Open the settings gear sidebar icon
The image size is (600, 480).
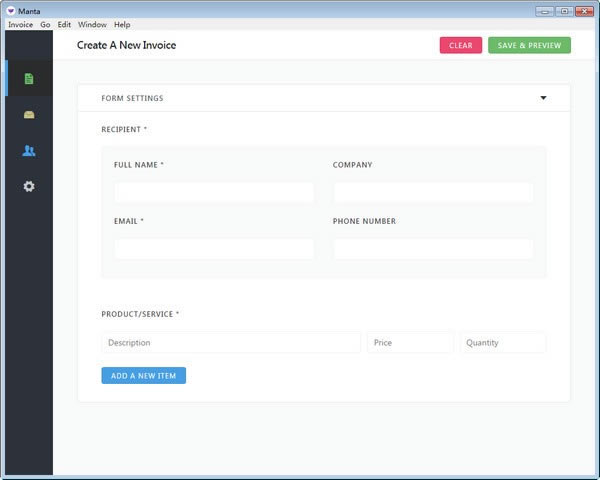pyautogui.click(x=29, y=186)
